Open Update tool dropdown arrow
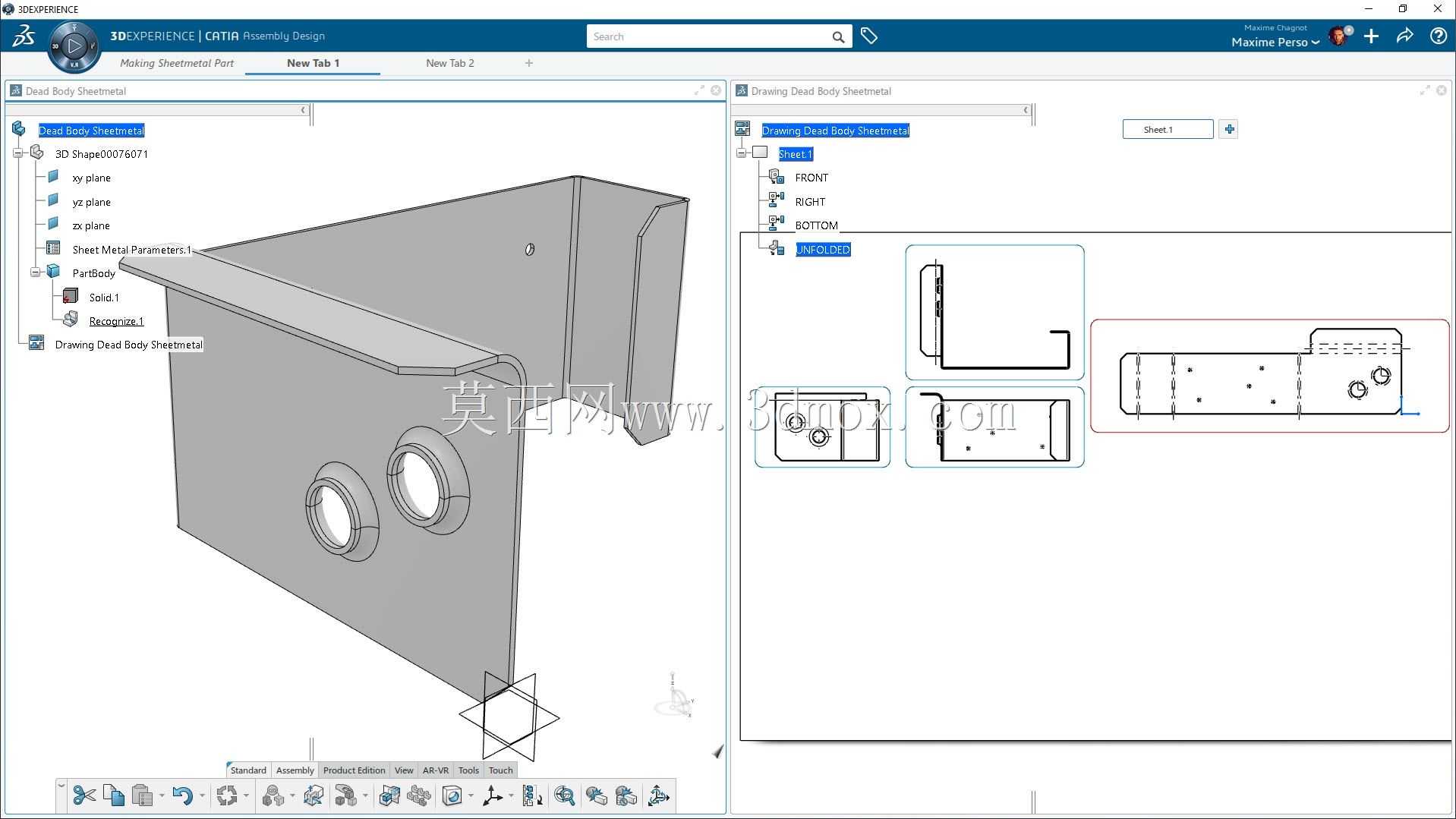Image resolution: width=1456 pixels, height=819 pixels. point(246,796)
